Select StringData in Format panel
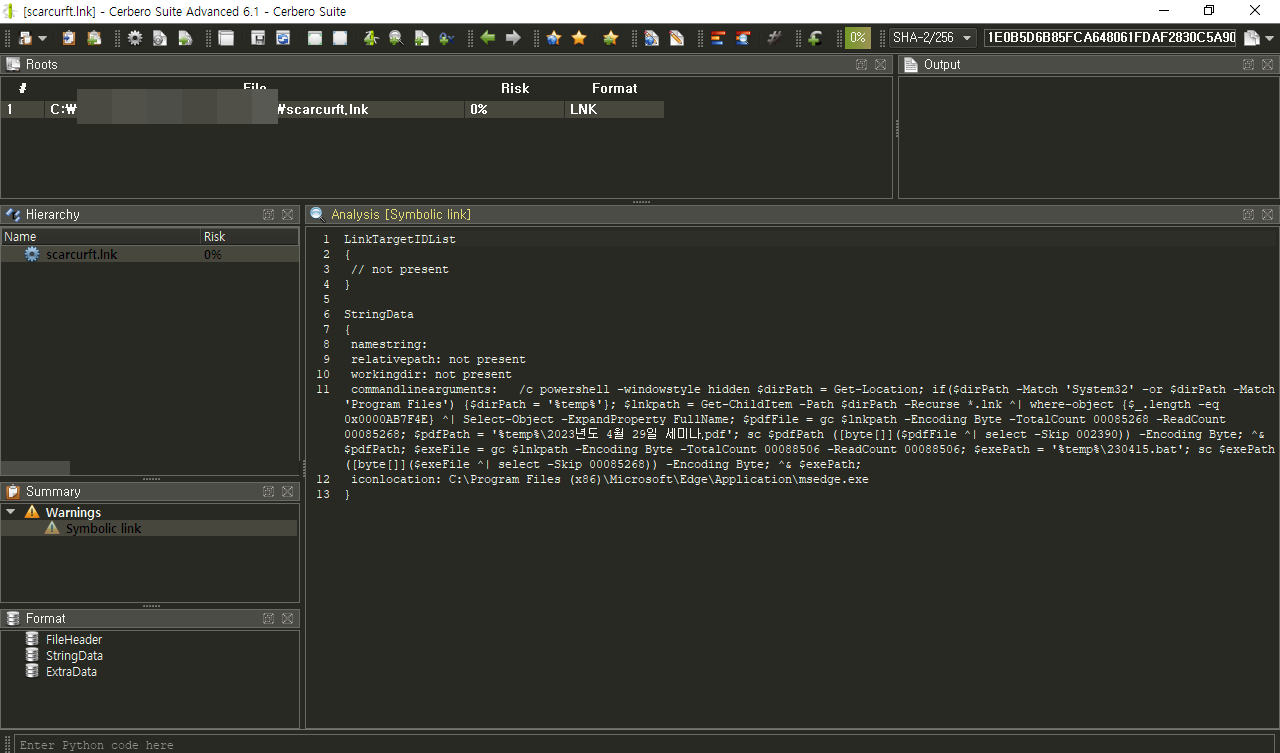Viewport: 1280px width, 753px height. pyautogui.click(x=74, y=656)
